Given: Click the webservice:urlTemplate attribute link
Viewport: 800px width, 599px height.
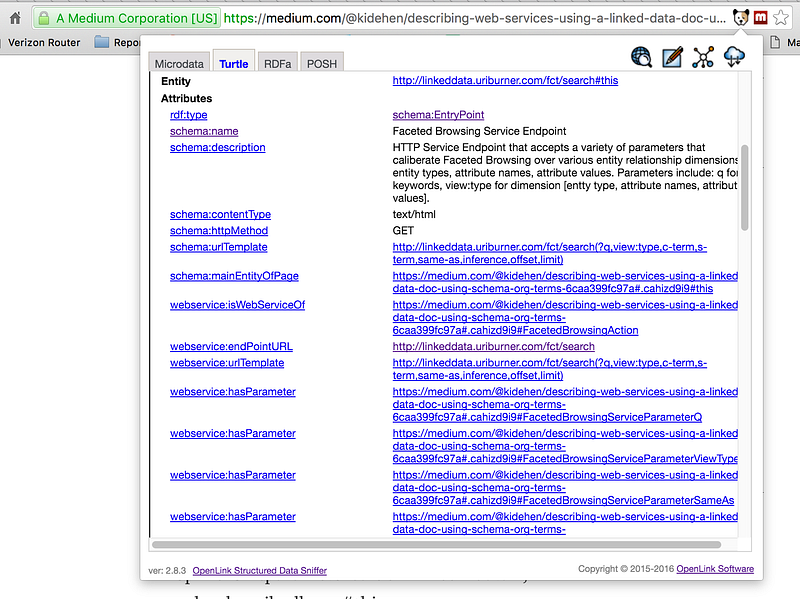Looking at the screenshot, I should pyautogui.click(x=227, y=363).
